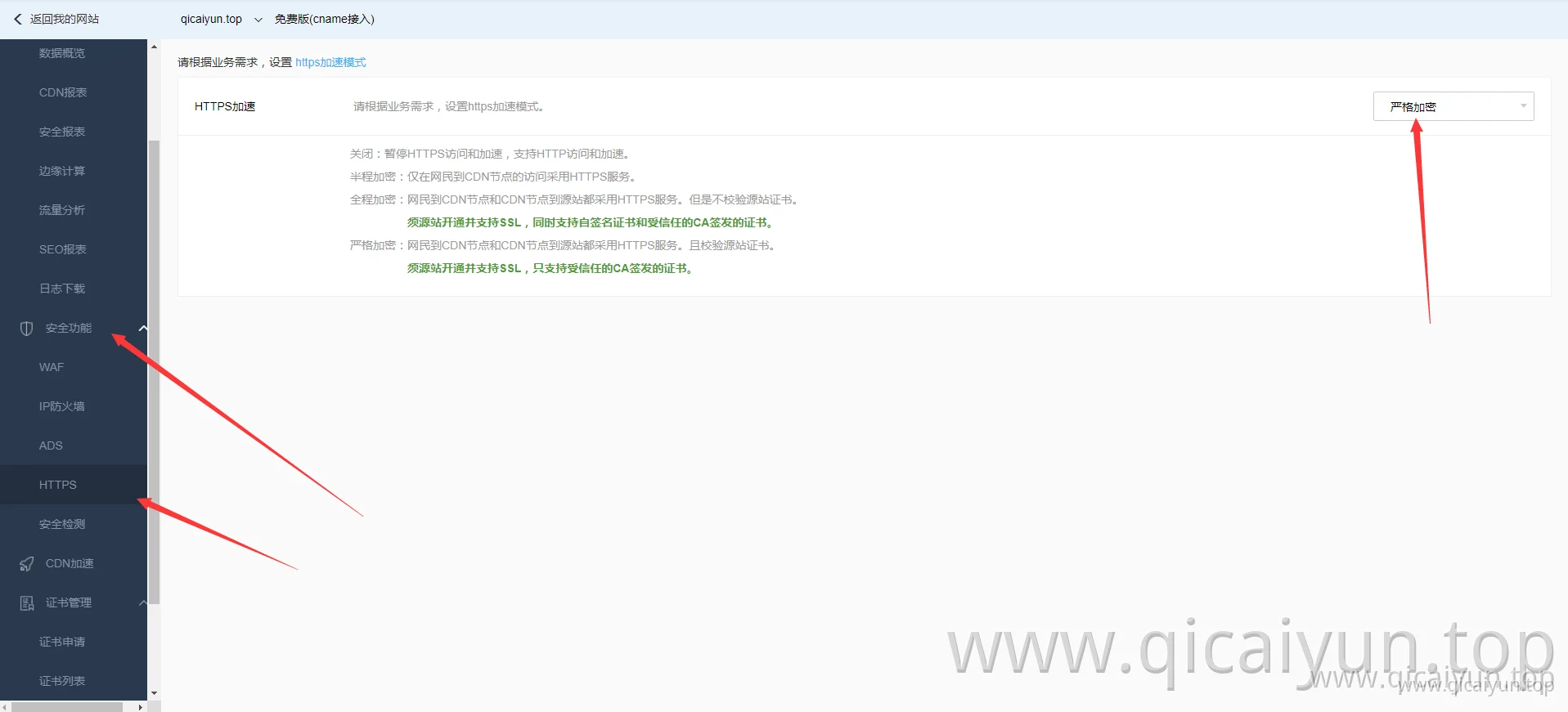The width and height of the screenshot is (1568, 712).
Task: Click the HTTPS加速 setting label
Action: coord(225,106)
